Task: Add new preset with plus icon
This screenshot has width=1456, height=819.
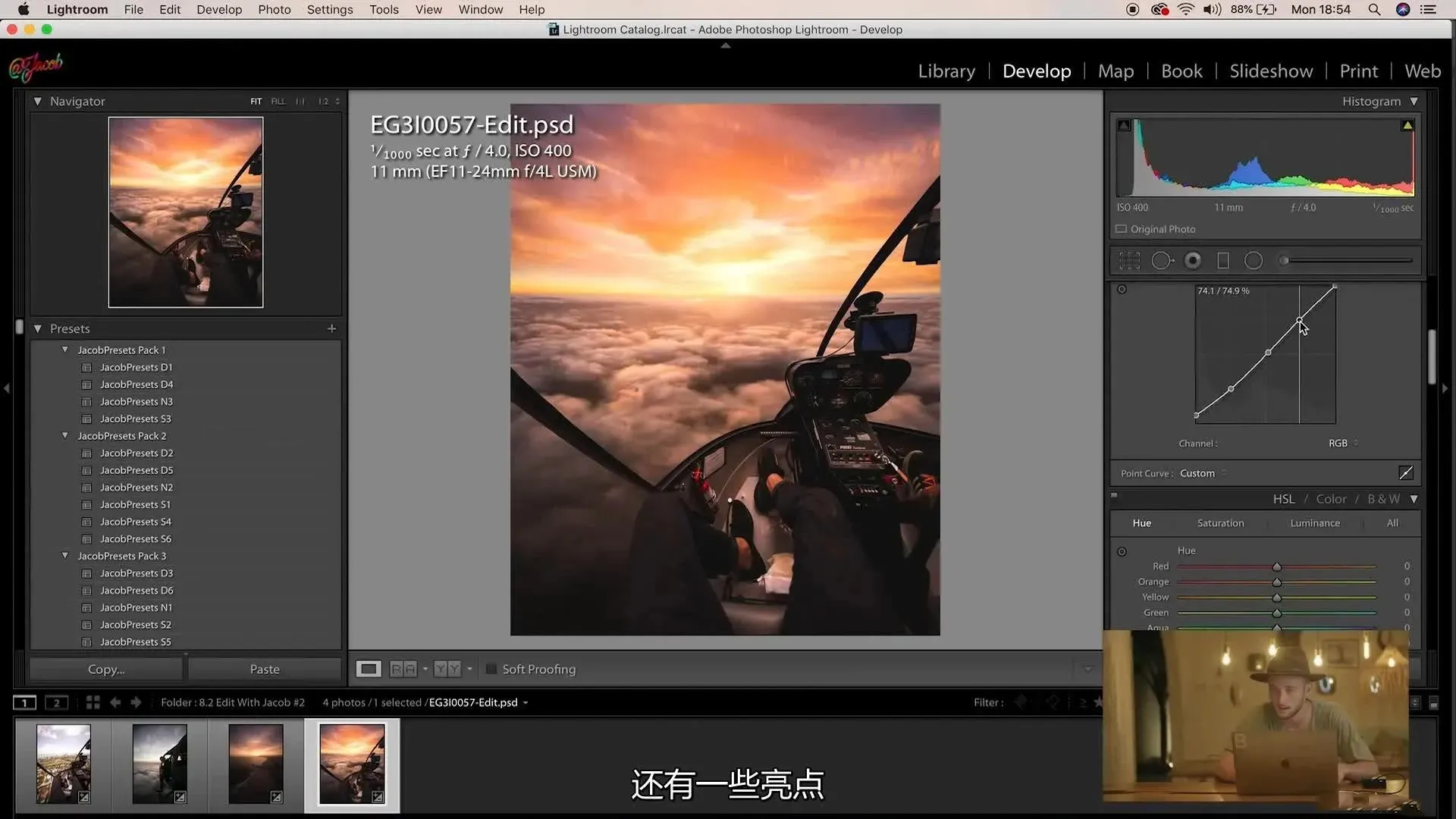Action: pos(331,328)
